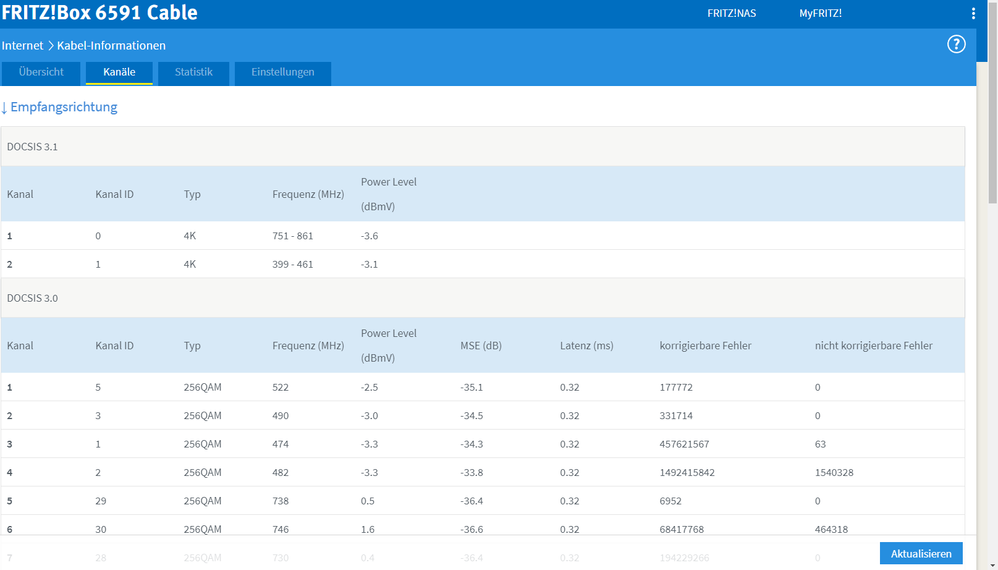Switch to the Übersicht tab
The height and width of the screenshot is (570, 998).
pos(40,73)
